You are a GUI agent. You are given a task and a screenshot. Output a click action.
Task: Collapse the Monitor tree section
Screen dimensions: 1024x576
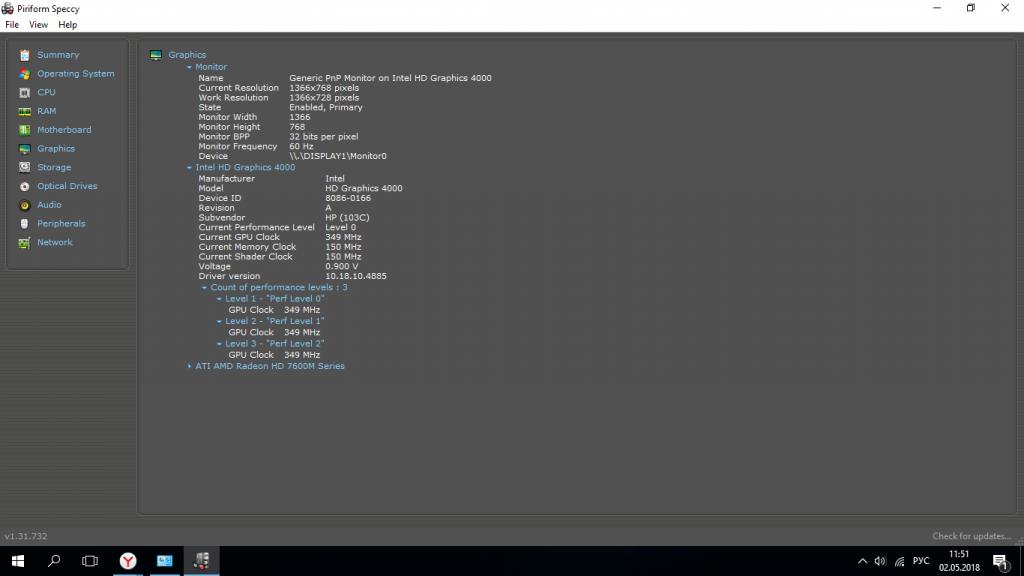click(x=189, y=67)
